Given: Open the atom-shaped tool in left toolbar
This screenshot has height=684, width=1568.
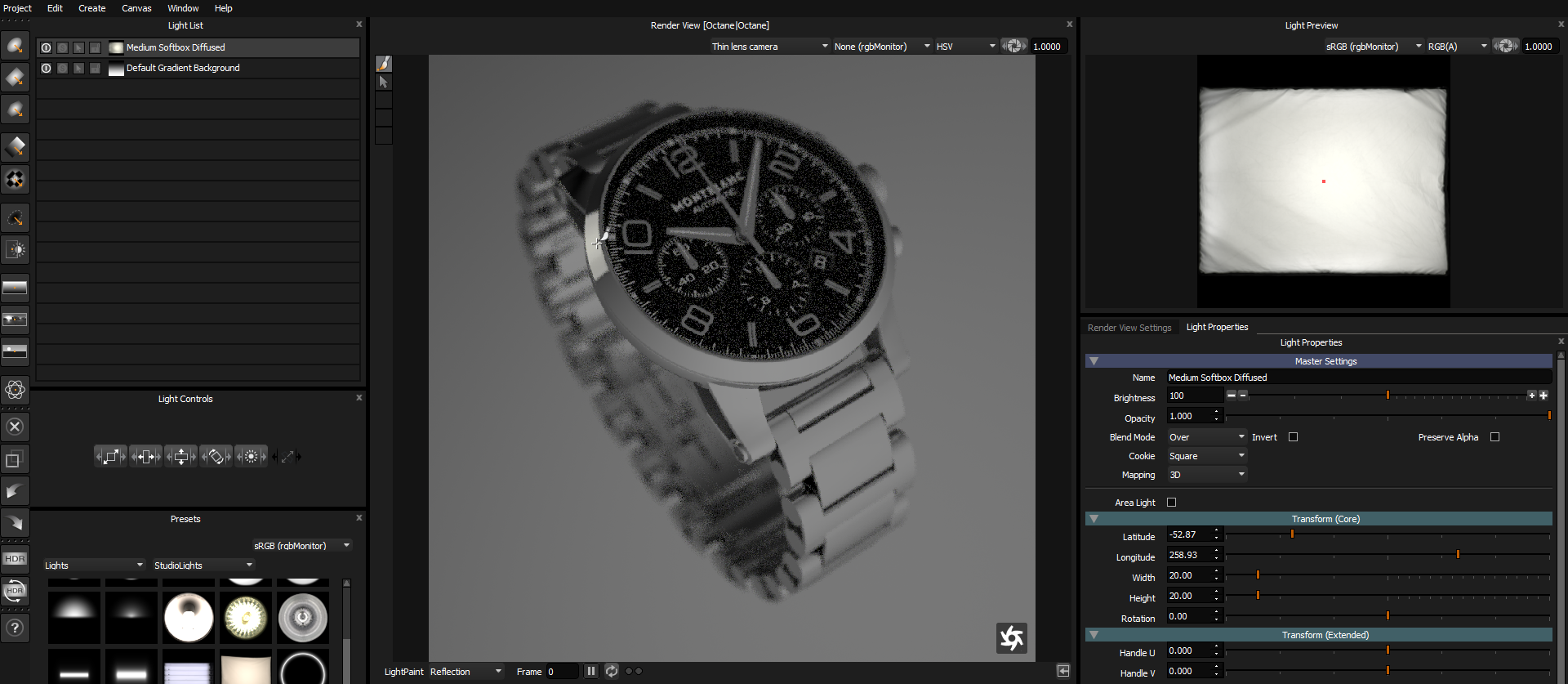Looking at the screenshot, I should point(15,390).
